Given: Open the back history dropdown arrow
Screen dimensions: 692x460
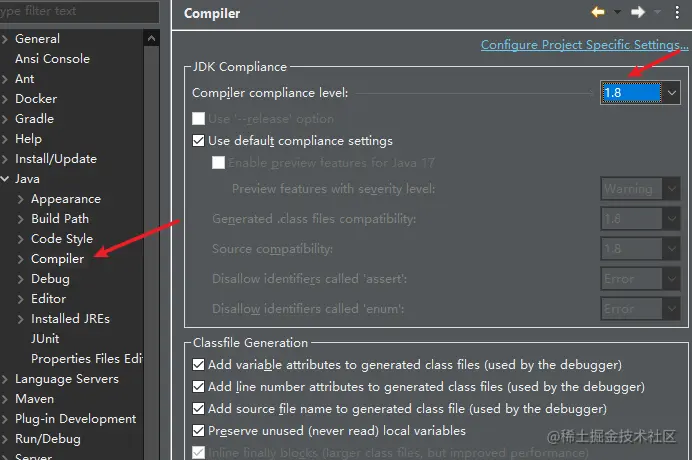Looking at the screenshot, I should (x=617, y=12).
